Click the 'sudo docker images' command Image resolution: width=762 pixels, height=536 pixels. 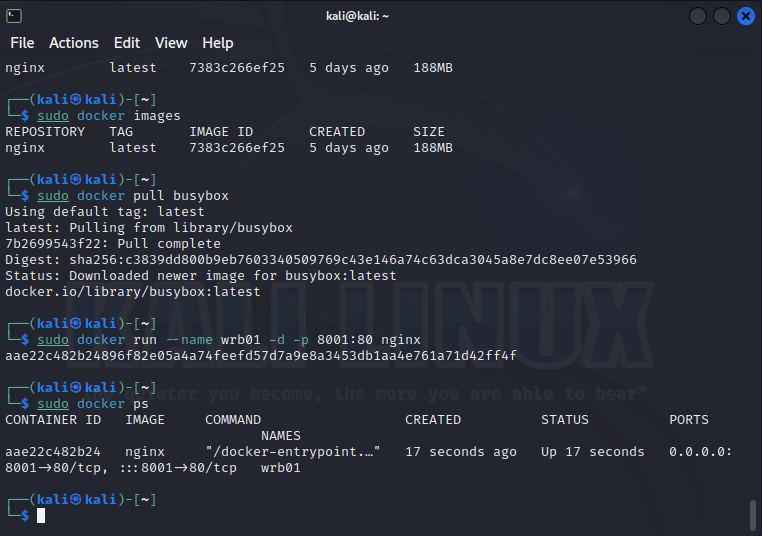point(109,116)
